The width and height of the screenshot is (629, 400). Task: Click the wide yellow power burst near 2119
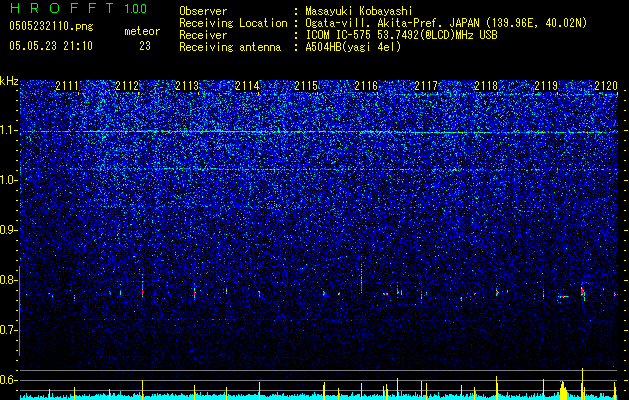coord(563,390)
